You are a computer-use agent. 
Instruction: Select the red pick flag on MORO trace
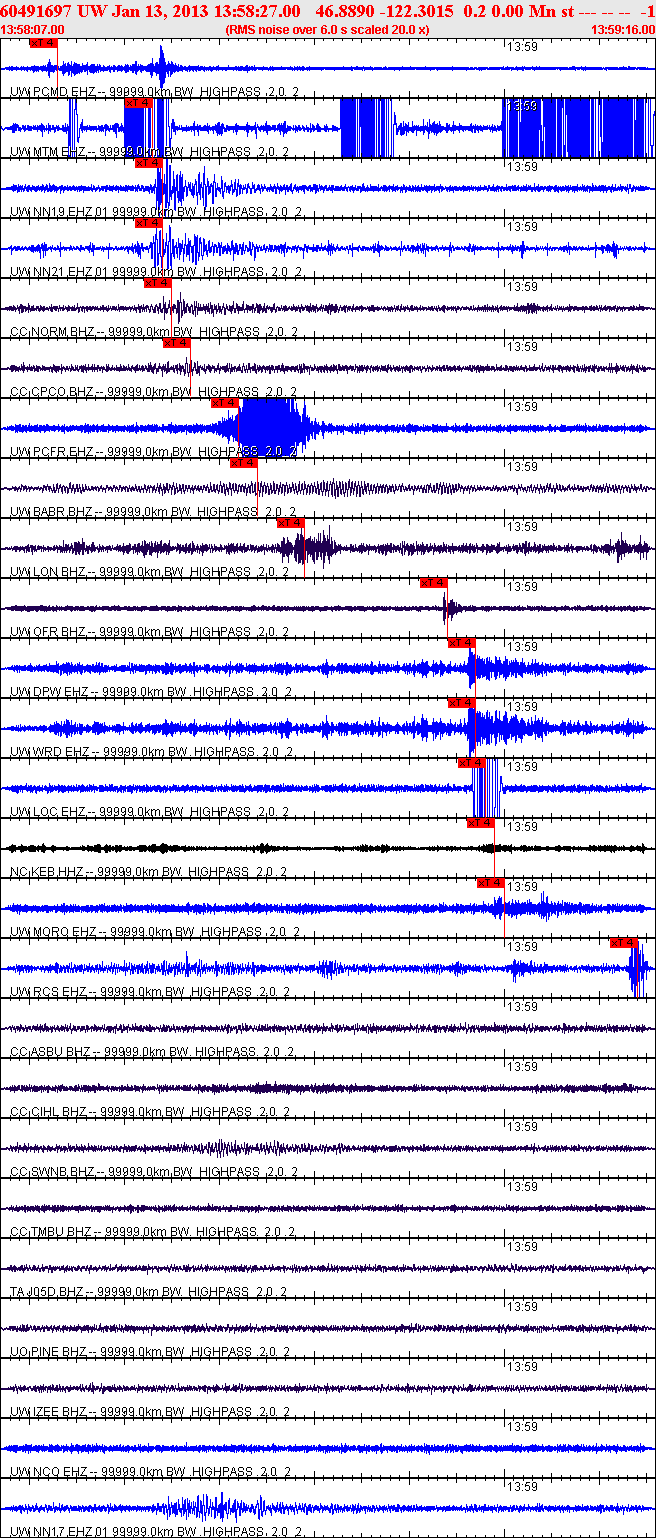pos(490,883)
